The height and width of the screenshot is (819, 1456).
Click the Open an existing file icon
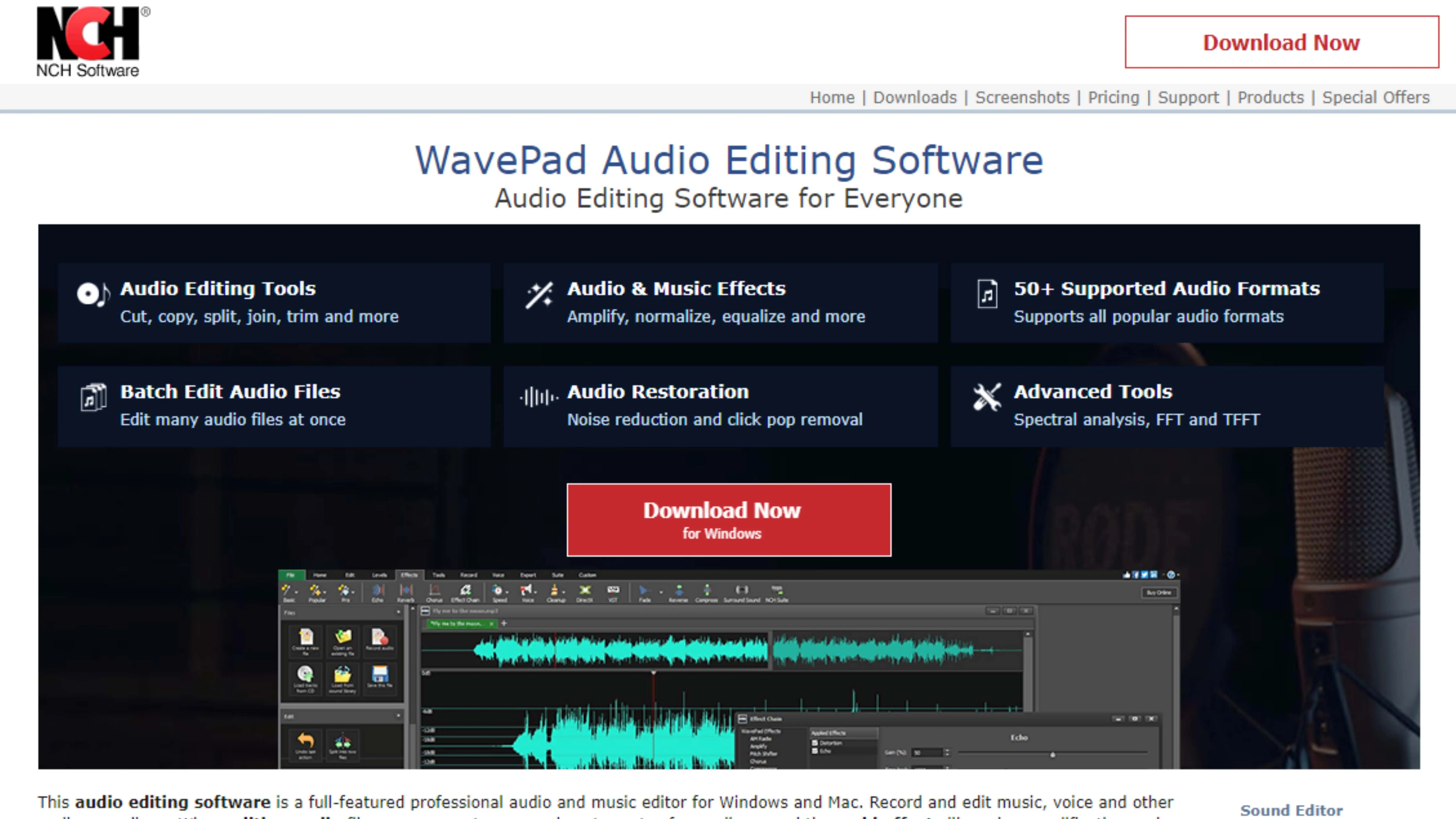(x=343, y=637)
